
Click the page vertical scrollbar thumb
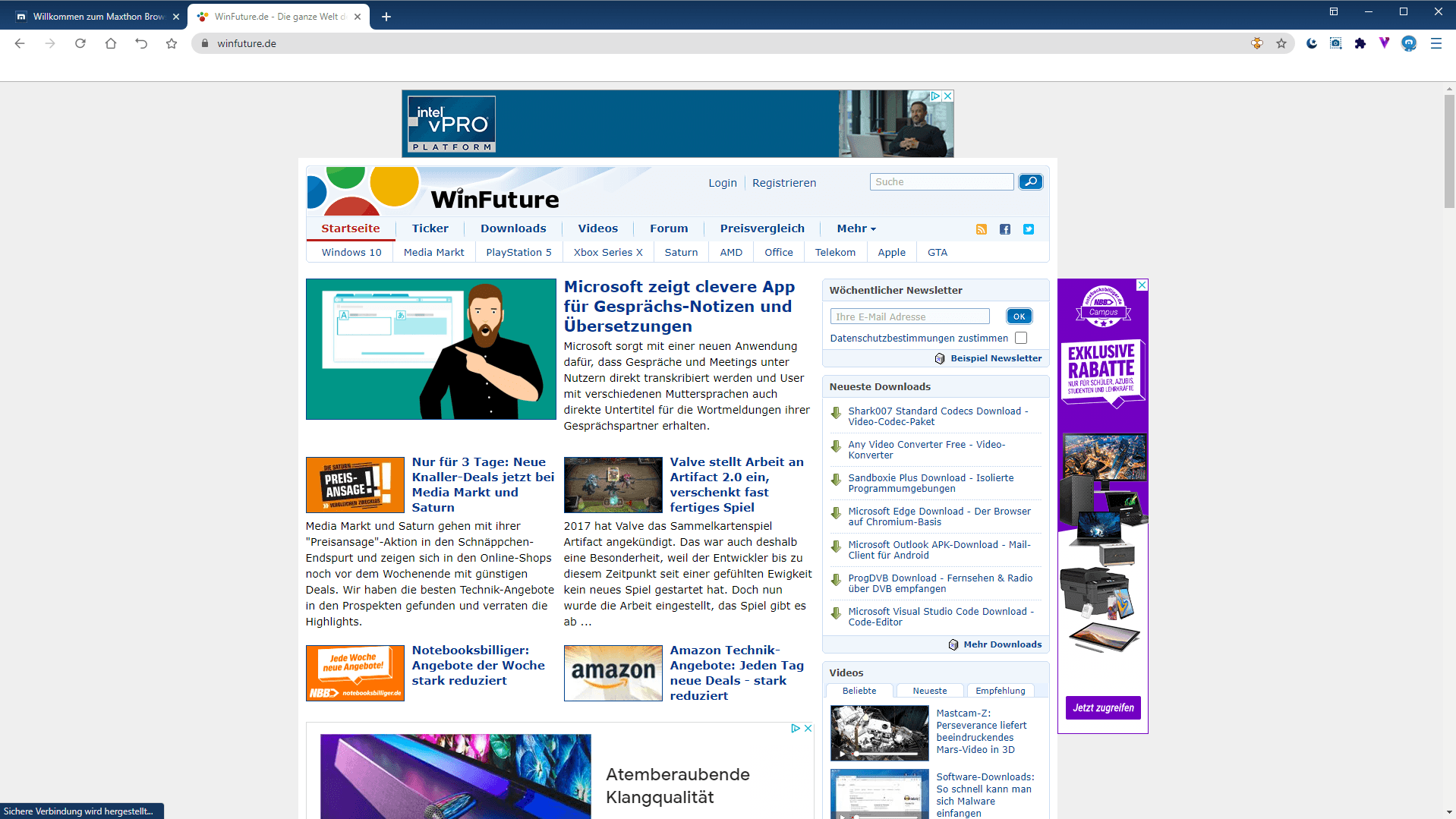(x=1449, y=152)
